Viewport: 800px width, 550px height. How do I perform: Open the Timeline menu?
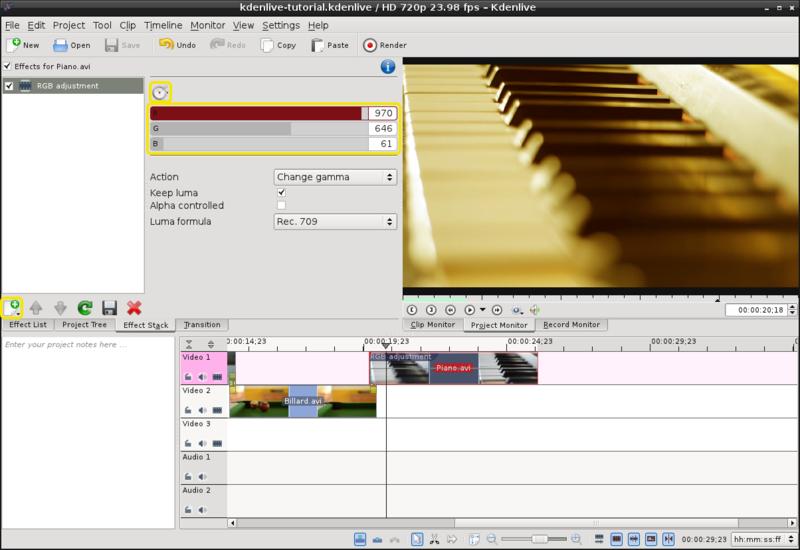click(x=163, y=25)
